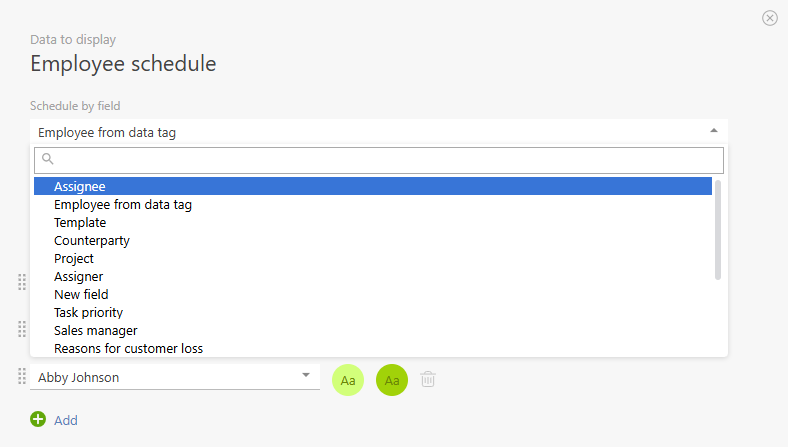Open the Abby Johnson employee dropdown
788x447 pixels.
[x=305, y=376]
